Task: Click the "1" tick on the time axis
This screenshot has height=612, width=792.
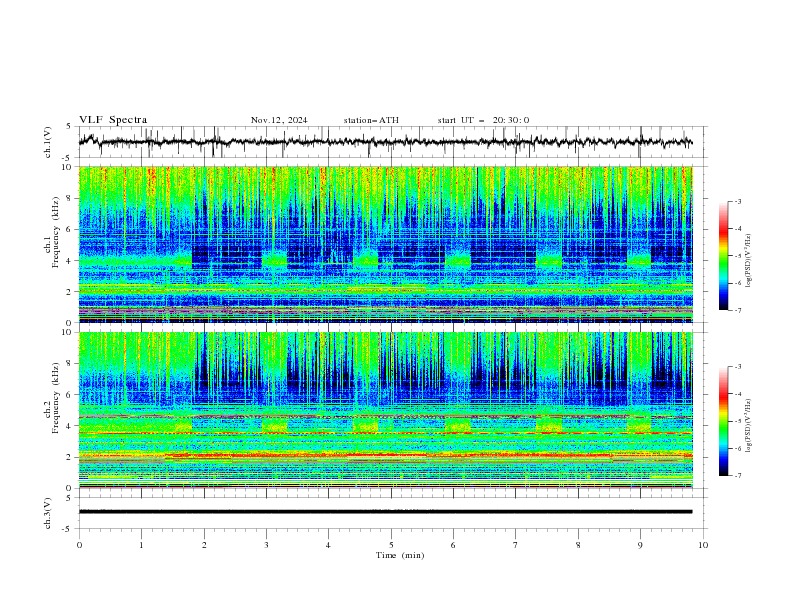Action: (x=141, y=545)
